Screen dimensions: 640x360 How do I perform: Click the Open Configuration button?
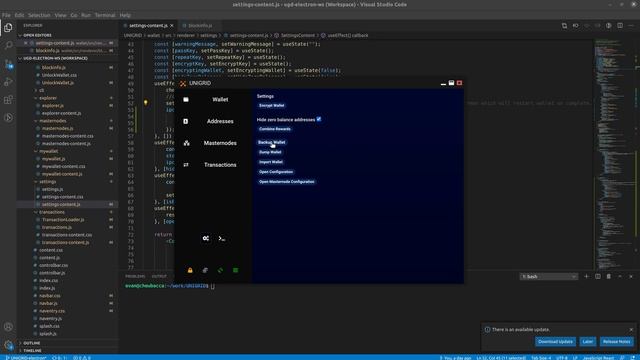tap(276, 172)
